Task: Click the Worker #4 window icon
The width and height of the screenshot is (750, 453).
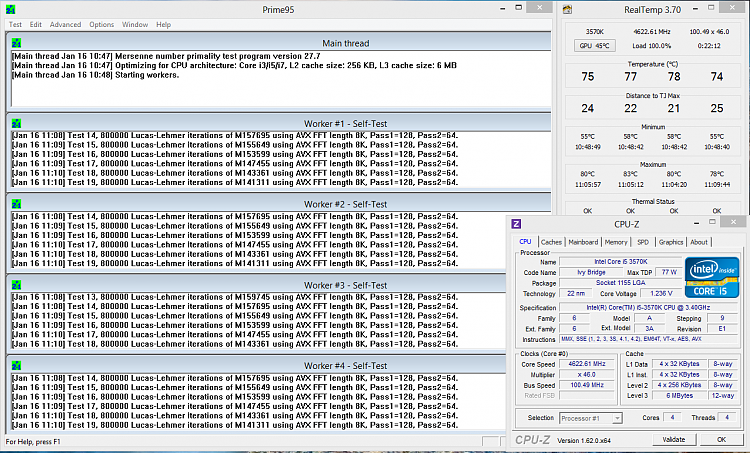Action: click(x=16, y=365)
